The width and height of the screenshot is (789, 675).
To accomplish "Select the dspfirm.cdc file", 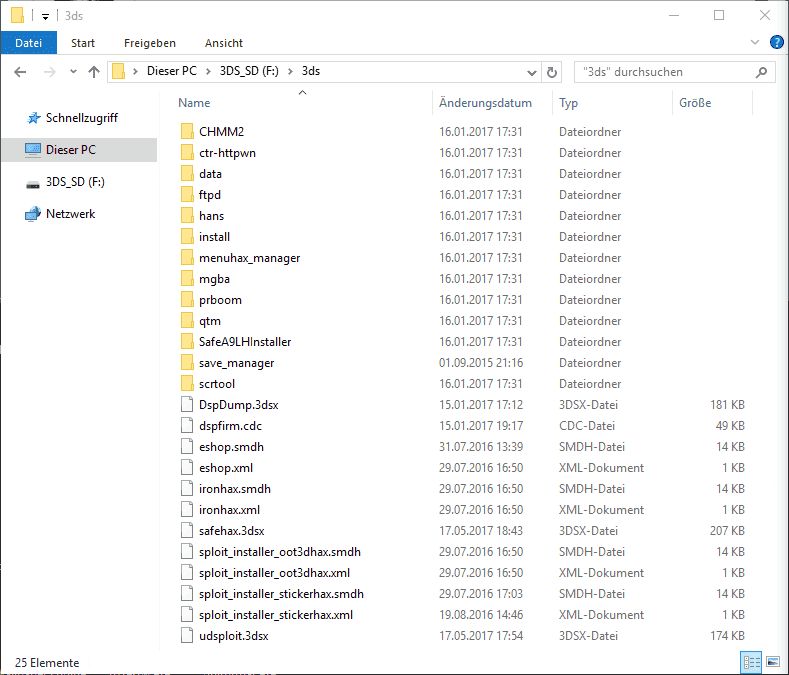I will click(230, 426).
